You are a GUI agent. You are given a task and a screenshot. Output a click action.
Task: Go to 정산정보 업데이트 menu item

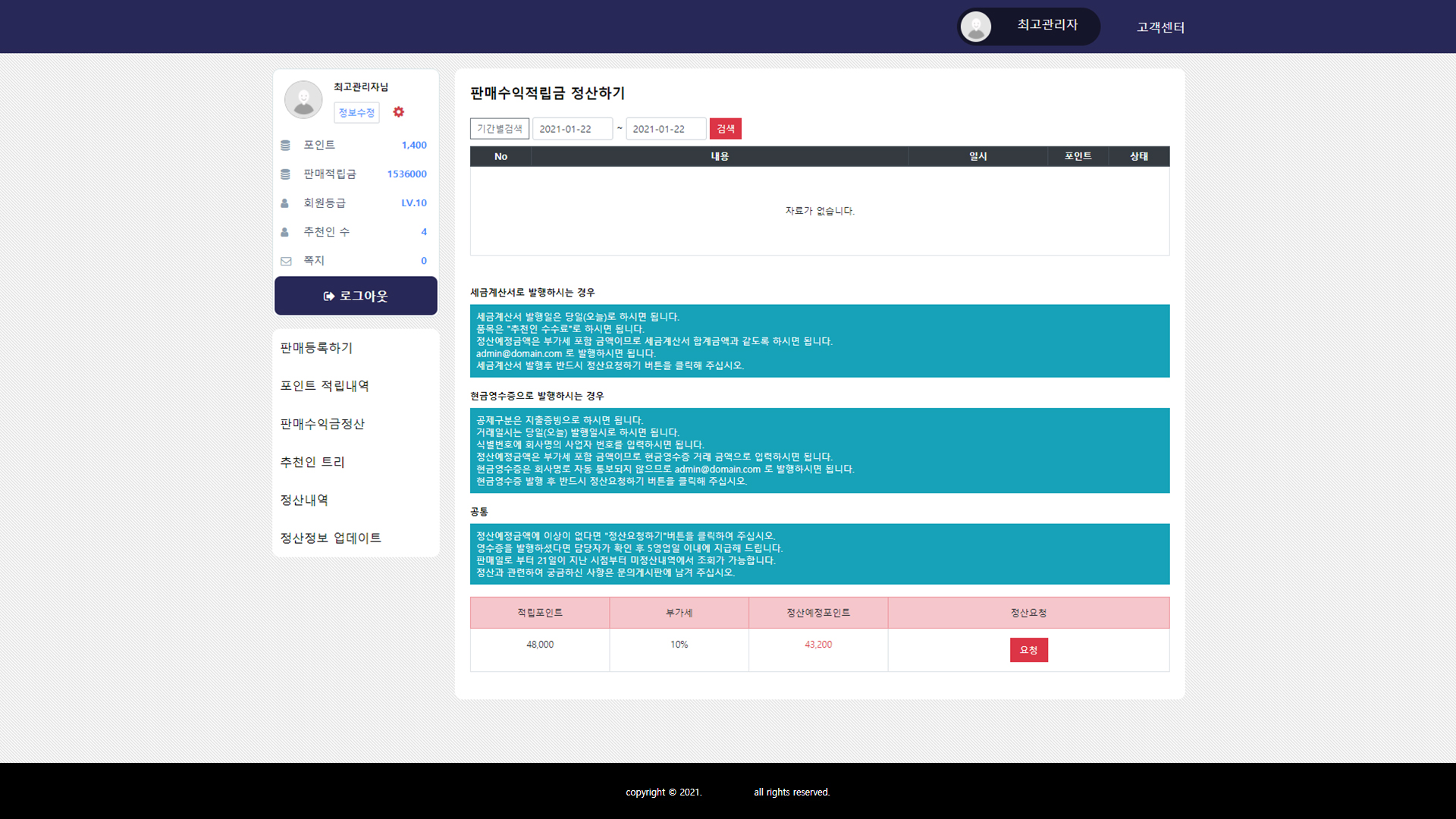(x=331, y=538)
